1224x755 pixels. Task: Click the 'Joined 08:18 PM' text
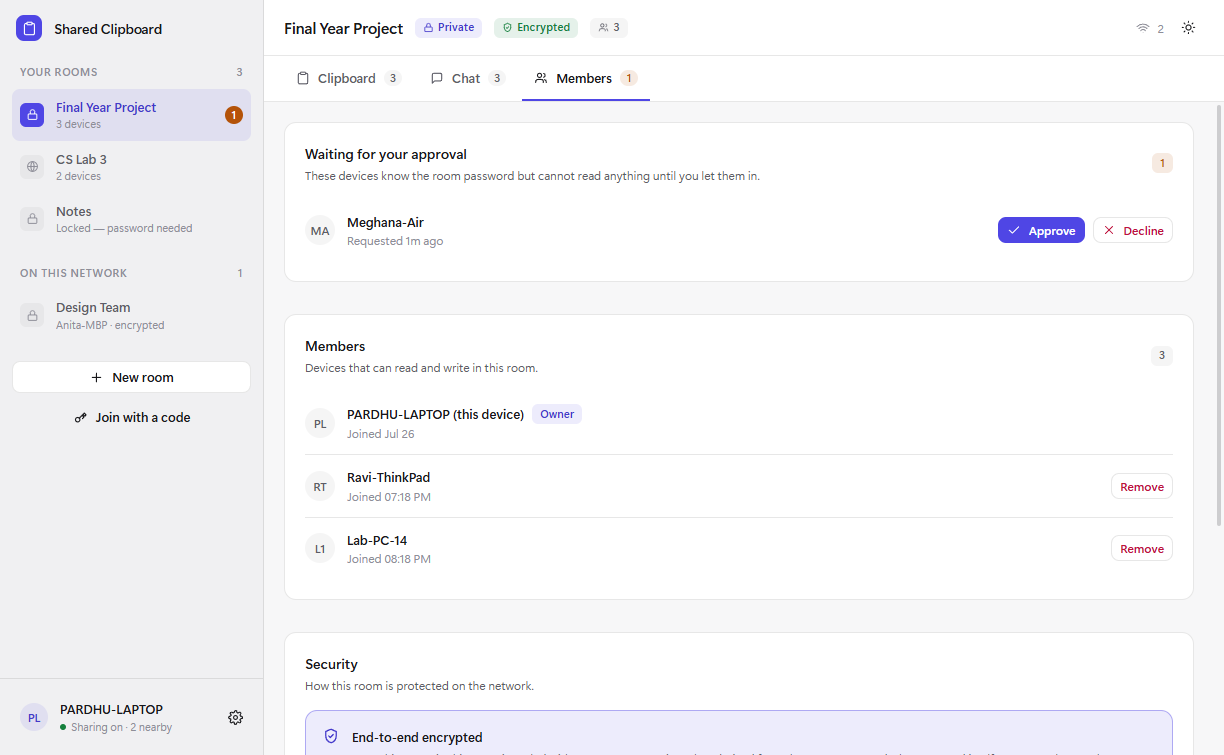point(389,559)
